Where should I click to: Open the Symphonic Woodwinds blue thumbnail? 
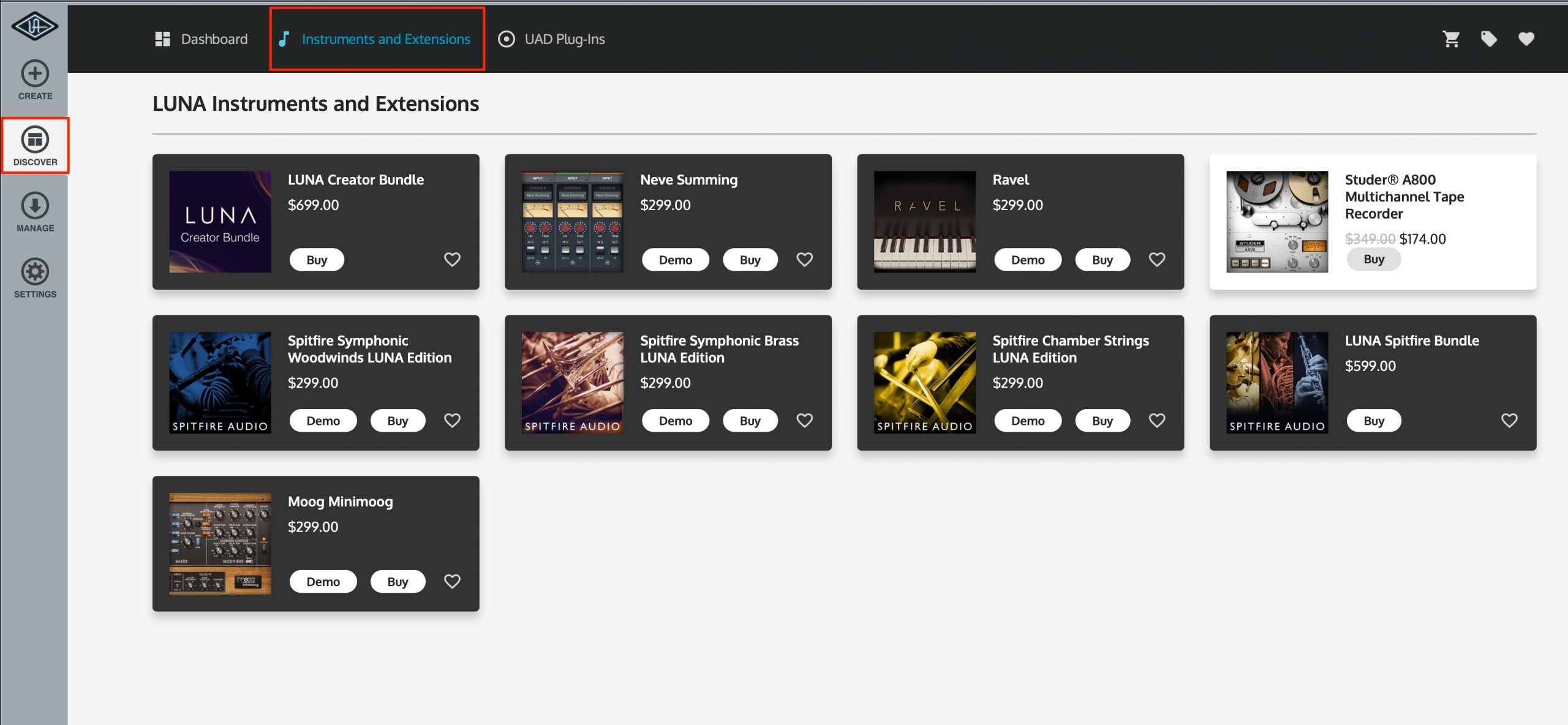tap(220, 383)
